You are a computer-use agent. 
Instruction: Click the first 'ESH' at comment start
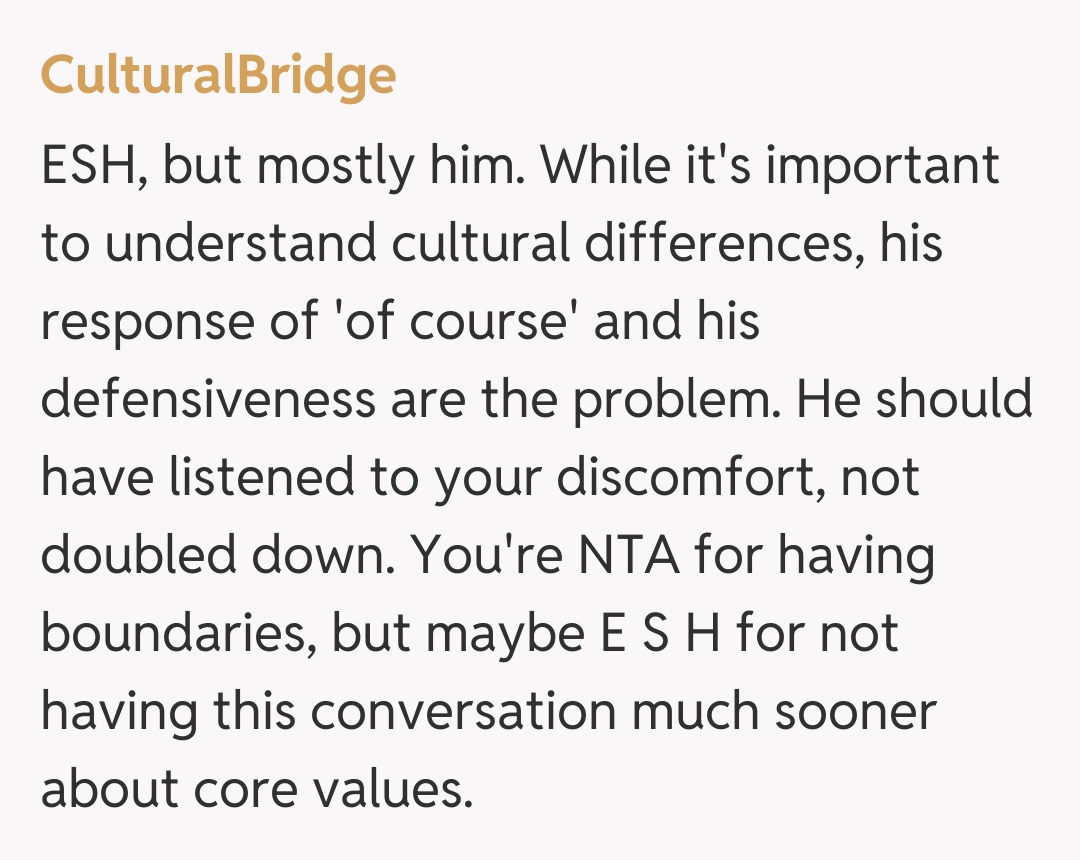85,166
